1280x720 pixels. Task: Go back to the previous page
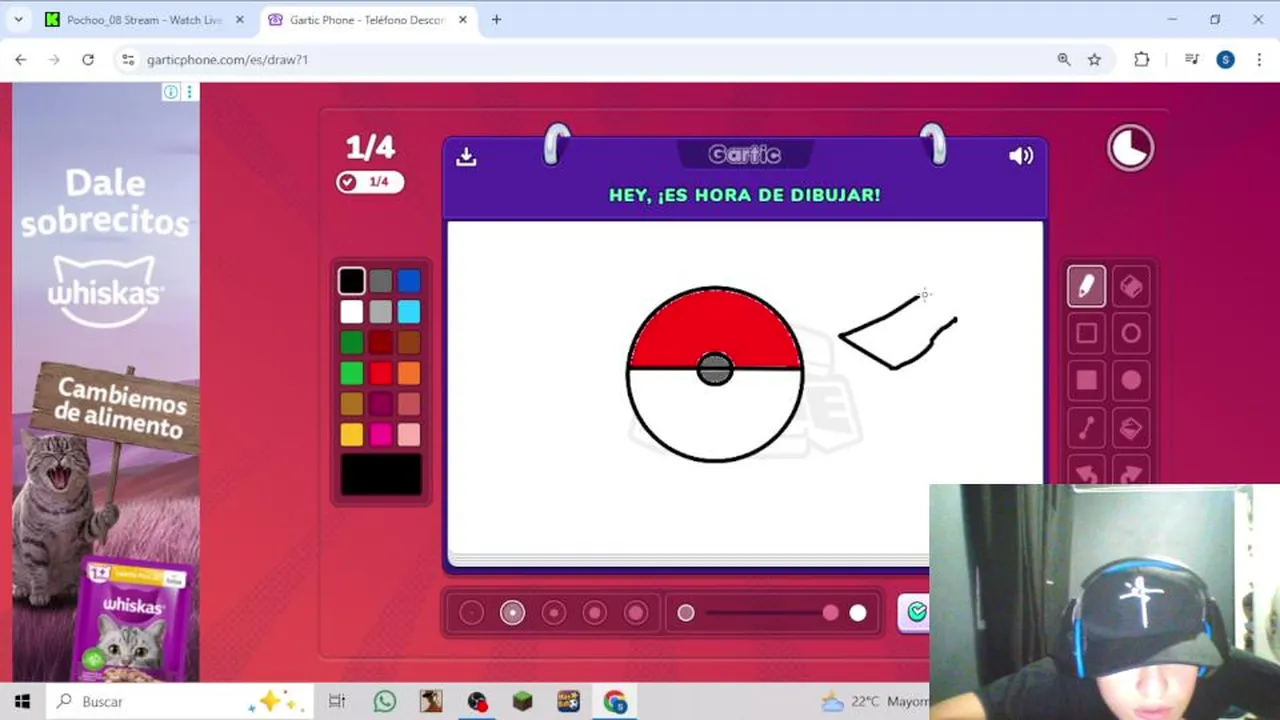pyautogui.click(x=21, y=60)
